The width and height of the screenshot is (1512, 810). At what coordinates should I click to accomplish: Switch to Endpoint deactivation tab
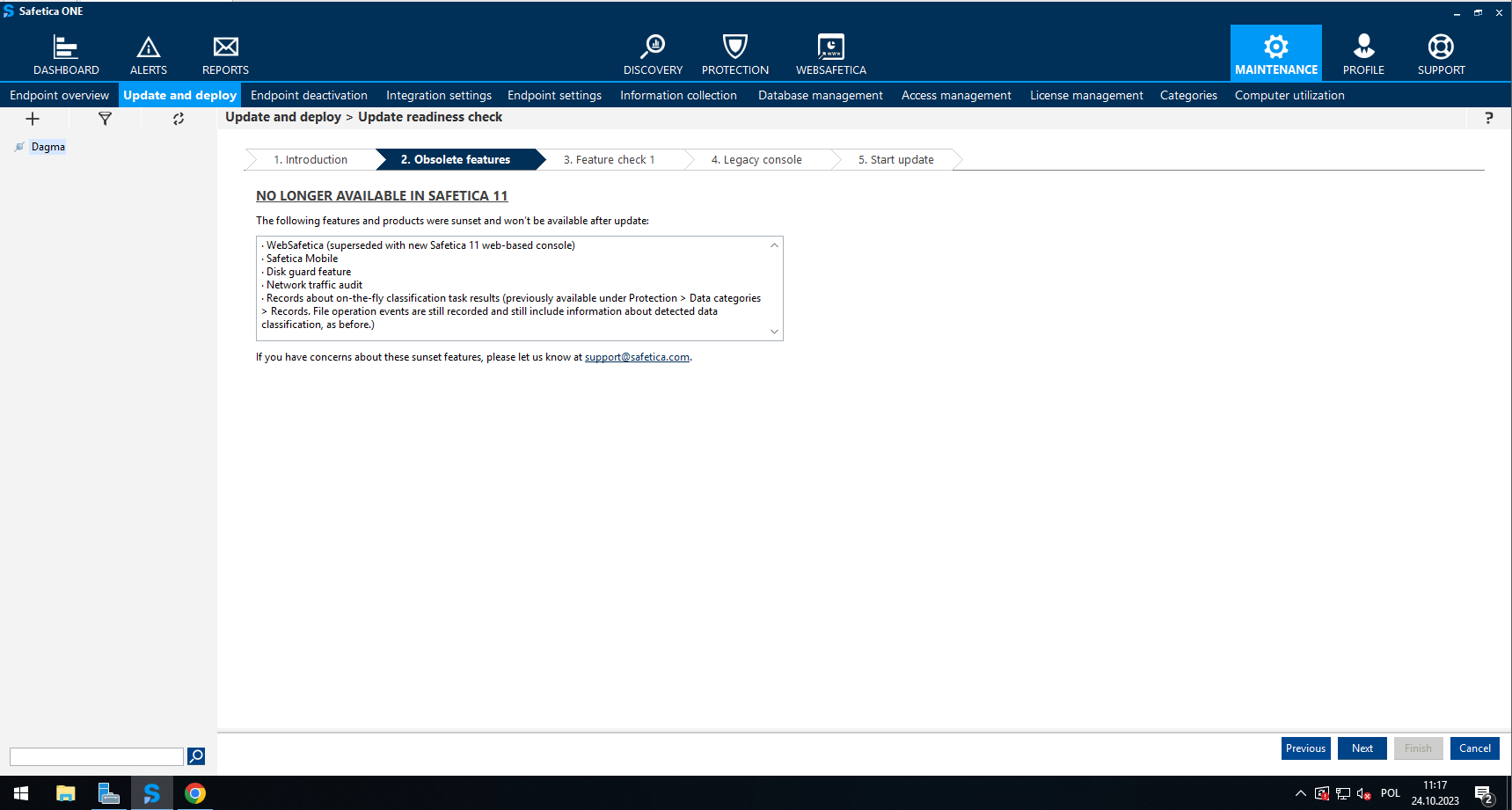click(x=309, y=95)
